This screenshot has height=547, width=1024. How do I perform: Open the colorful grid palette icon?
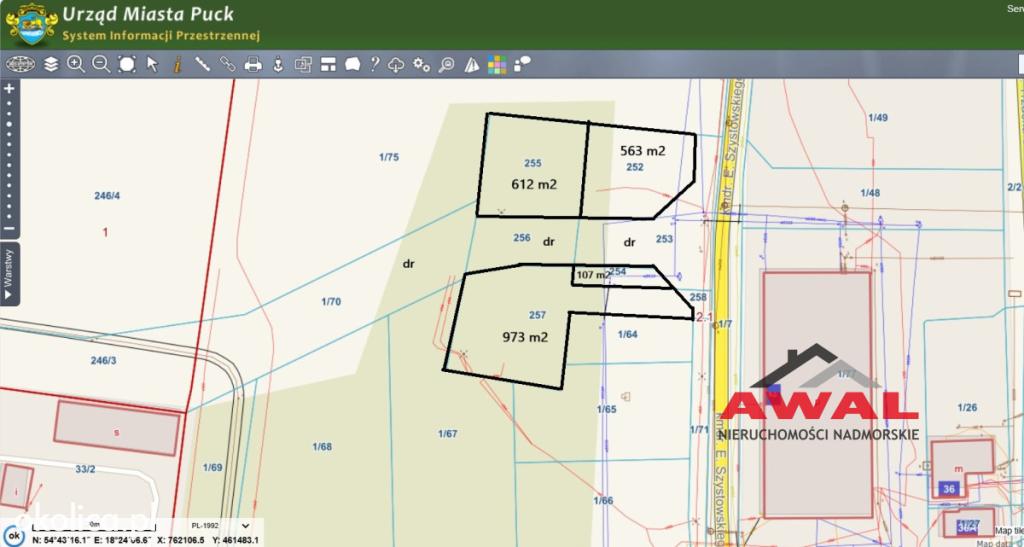pos(497,64)
